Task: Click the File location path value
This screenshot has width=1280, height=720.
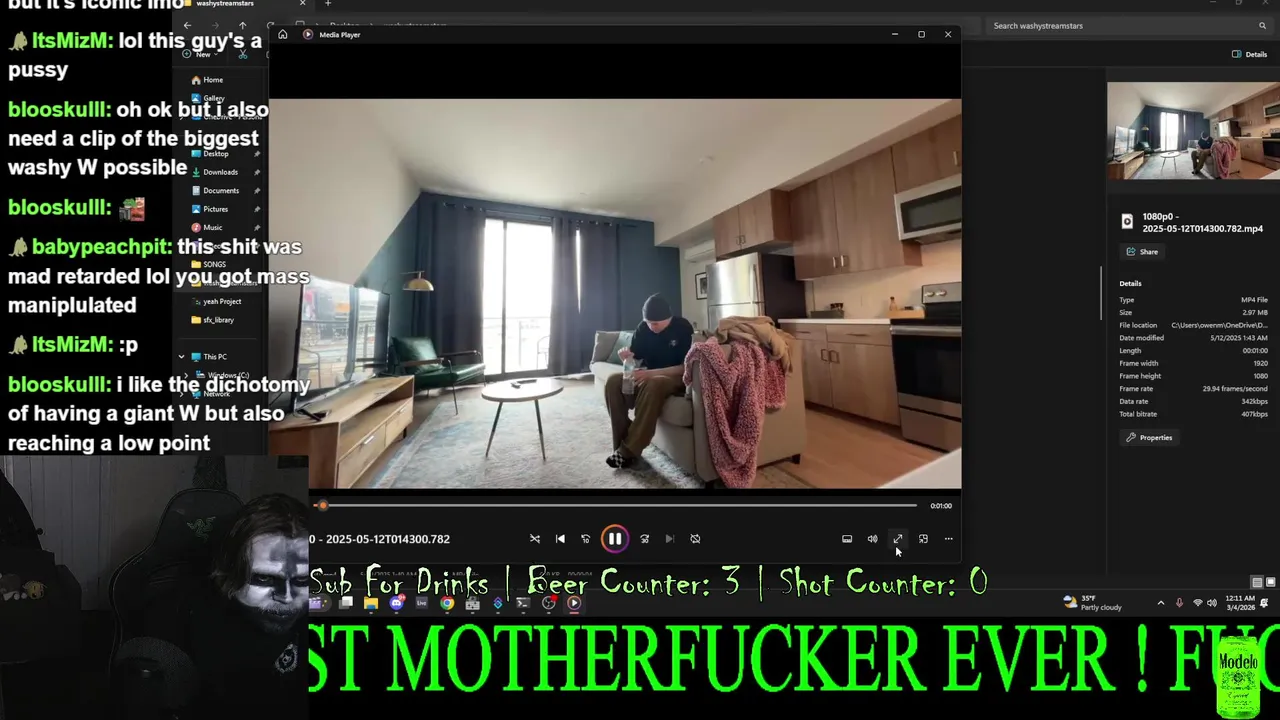Action: tap(1219, 325)
